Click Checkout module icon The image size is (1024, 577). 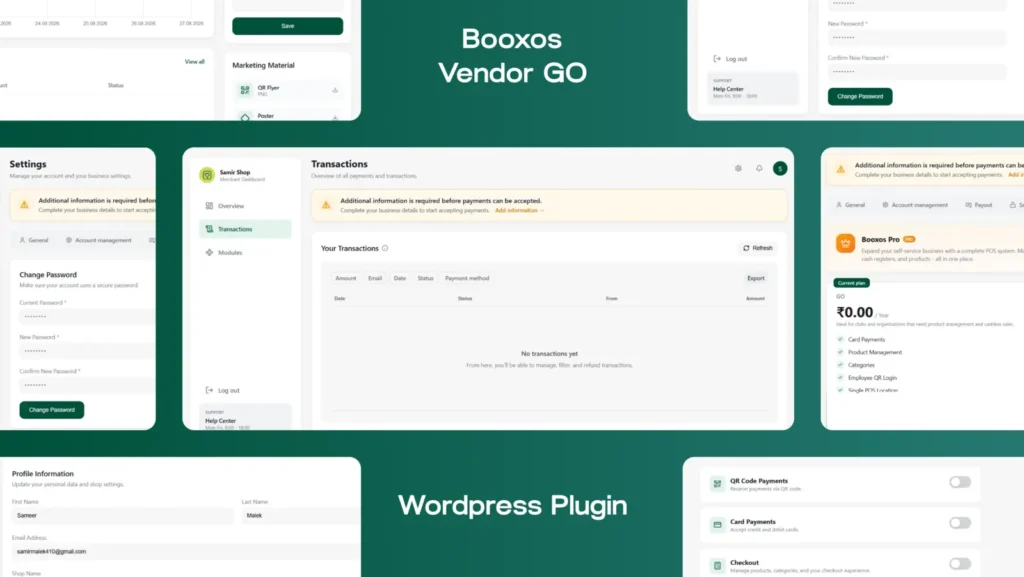(717, 565)
